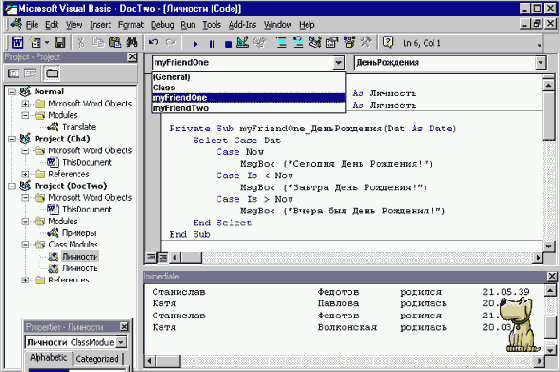This screenshot has width=560, height=372.
Task: Open the Window menu
Action: [278, 25]
